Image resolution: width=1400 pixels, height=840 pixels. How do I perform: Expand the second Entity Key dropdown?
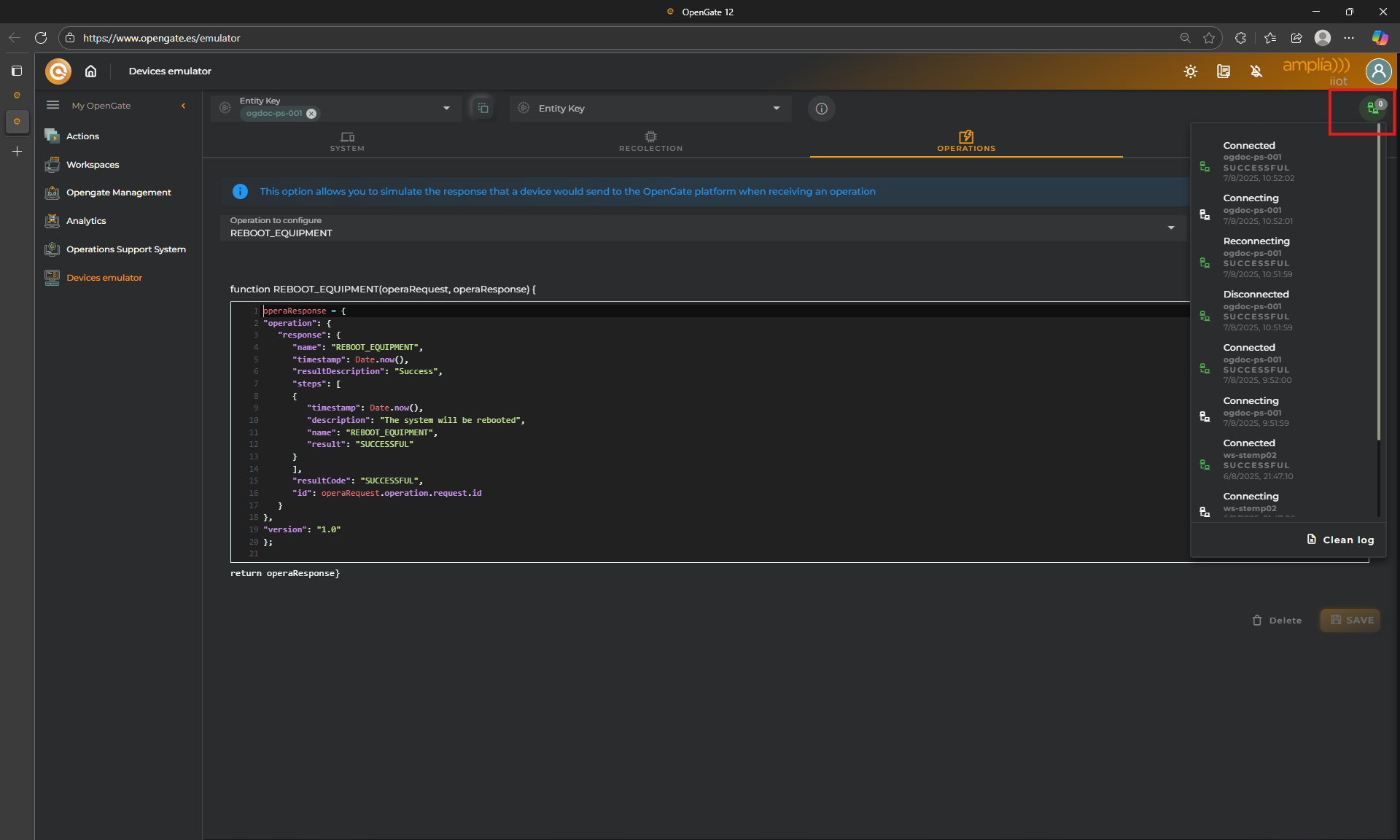pyautogui.click(x=776, y=109)
